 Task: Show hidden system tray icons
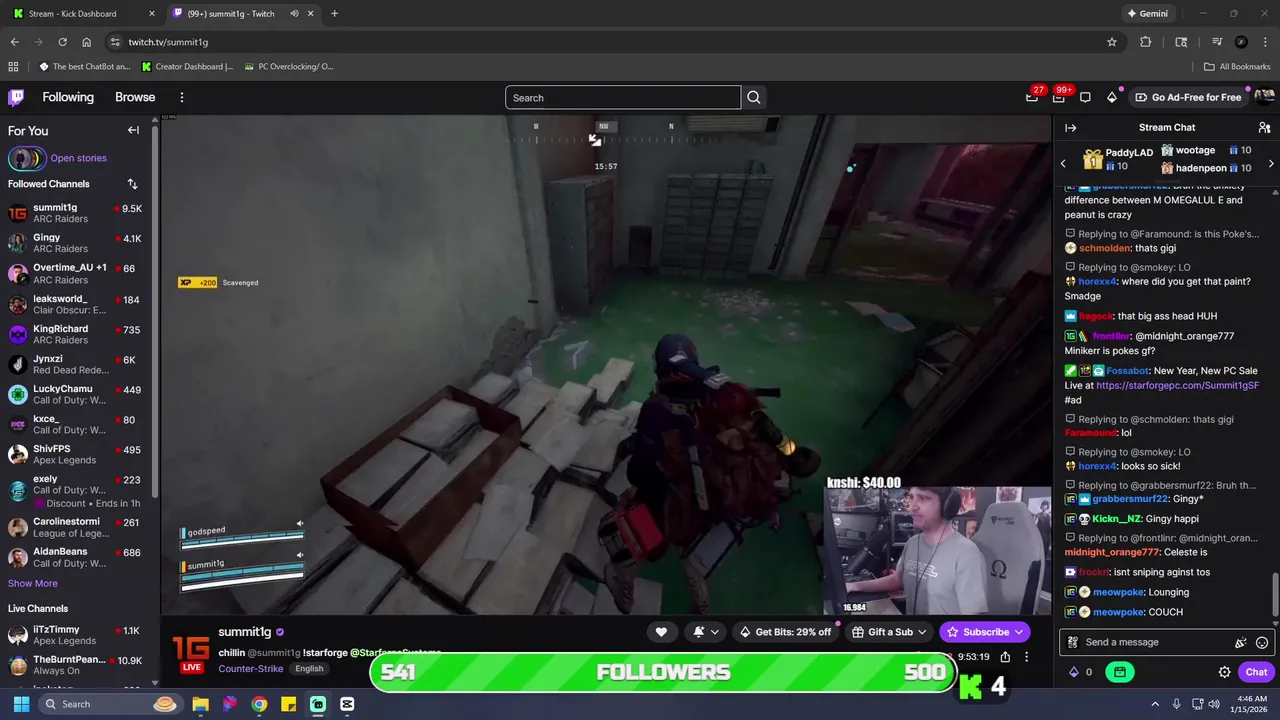(x=1155, y=704)
